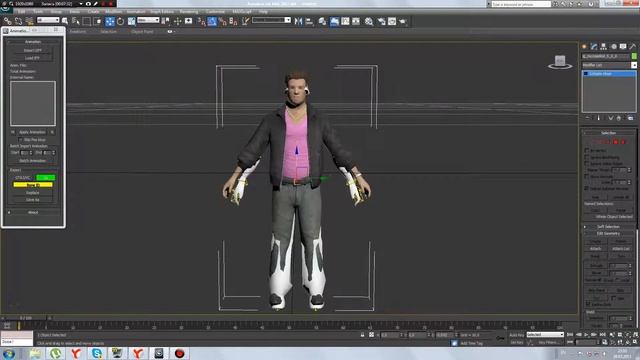The width and height of the screenshot is (640, 360).
Task: Click the Load IFP button
Action: click(x=33, y=58)
